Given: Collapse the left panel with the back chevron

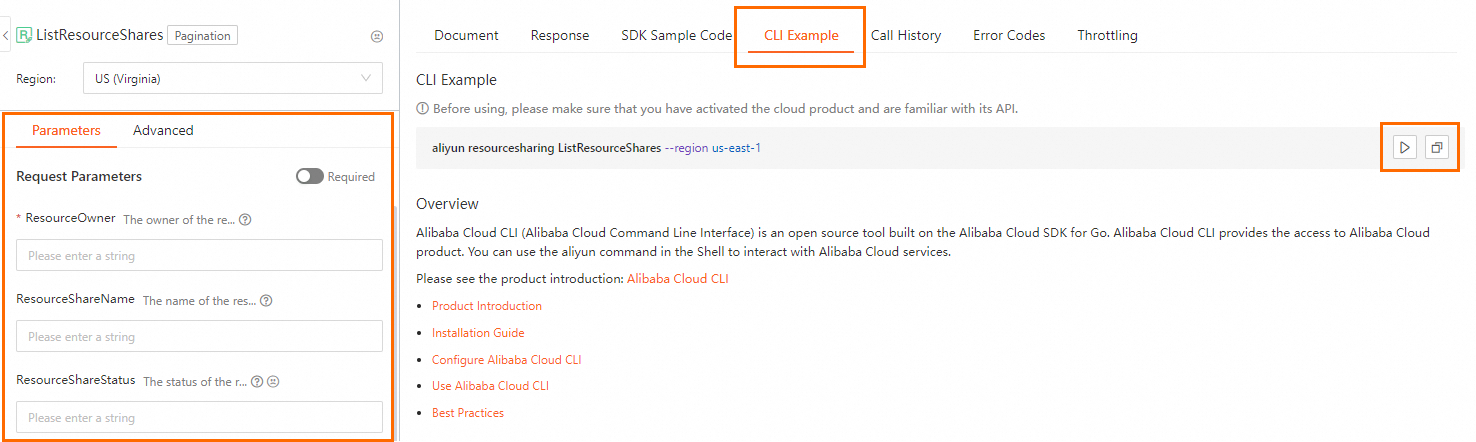Looking at the screenshot, I should pyautogui.click(x=6, y=36).
